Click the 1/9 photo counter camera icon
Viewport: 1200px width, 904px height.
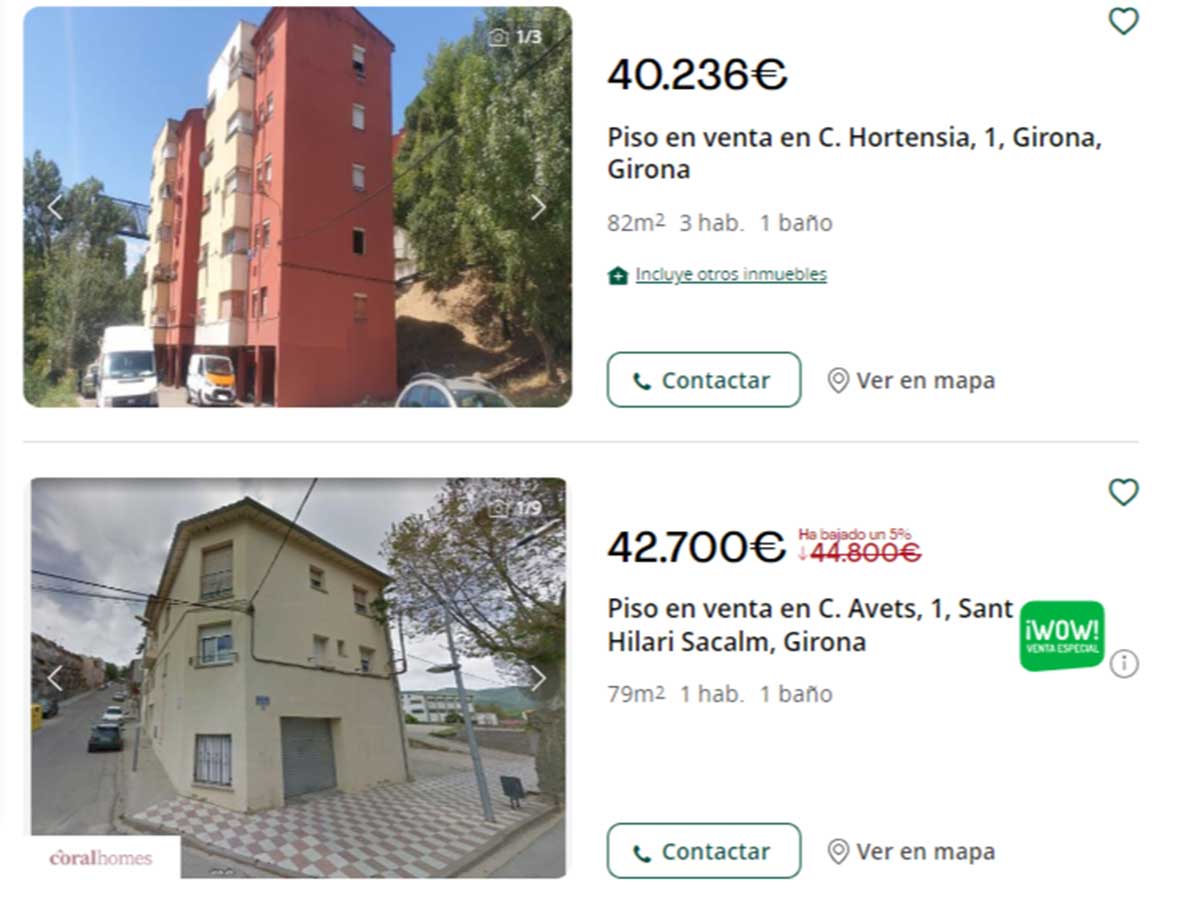click(x=498, y=509)
